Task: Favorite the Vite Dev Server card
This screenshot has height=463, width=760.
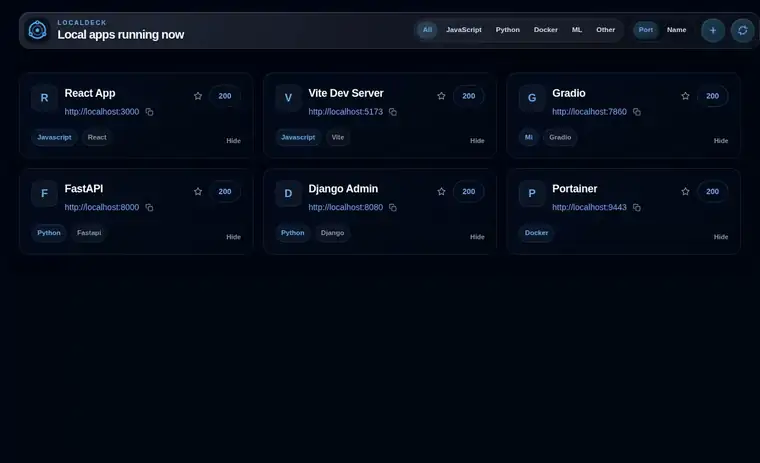Action: point(441,96)
